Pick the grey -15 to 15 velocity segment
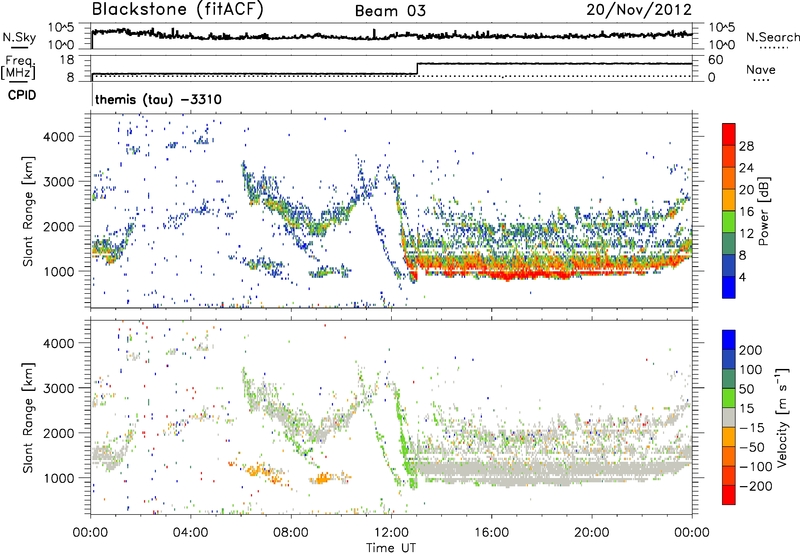The height and width of the screenshot is (554, 800). point(729,417)
